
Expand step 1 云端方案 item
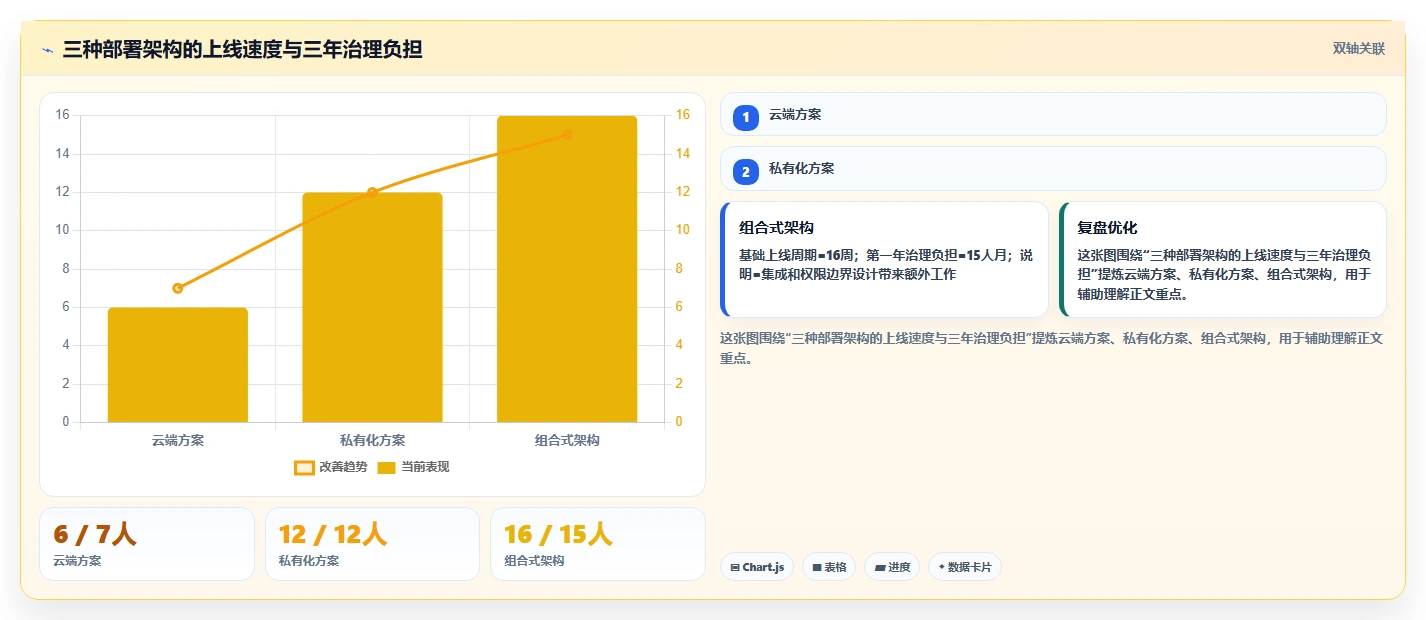(1053, 115)
